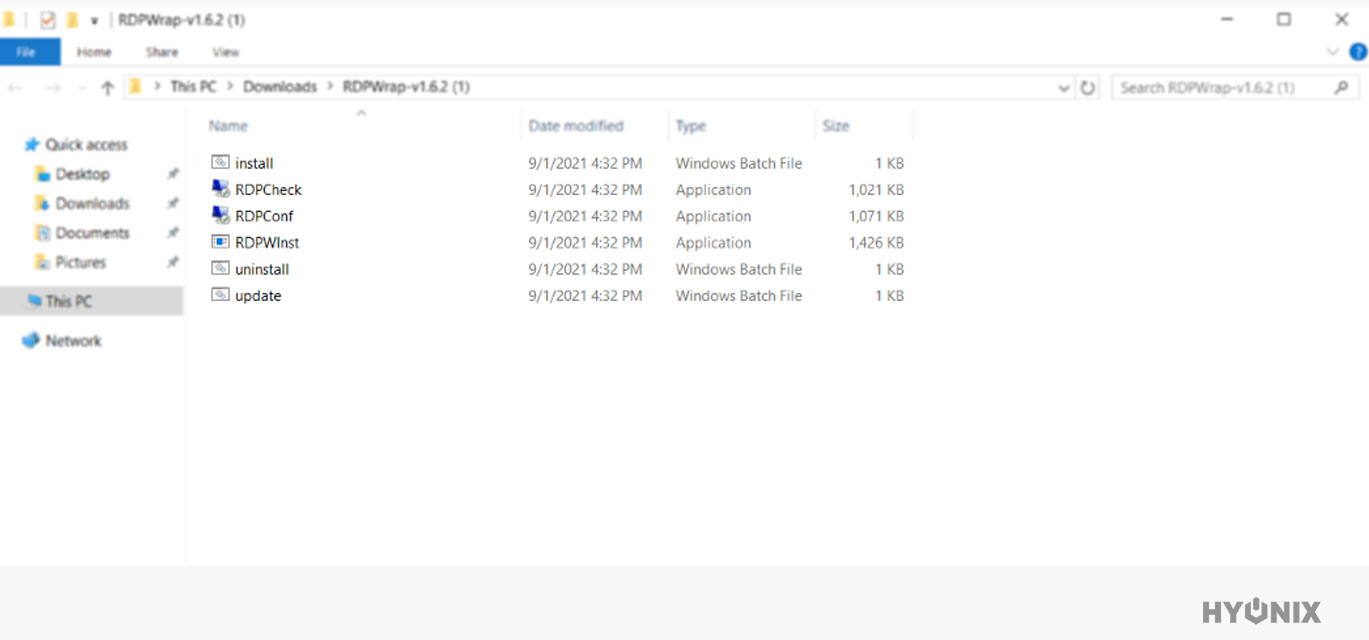Screen dimensions: 1369x640
Task: Open the Help question mark icon
Action: pyautogui.click(x=1358, y=52)
